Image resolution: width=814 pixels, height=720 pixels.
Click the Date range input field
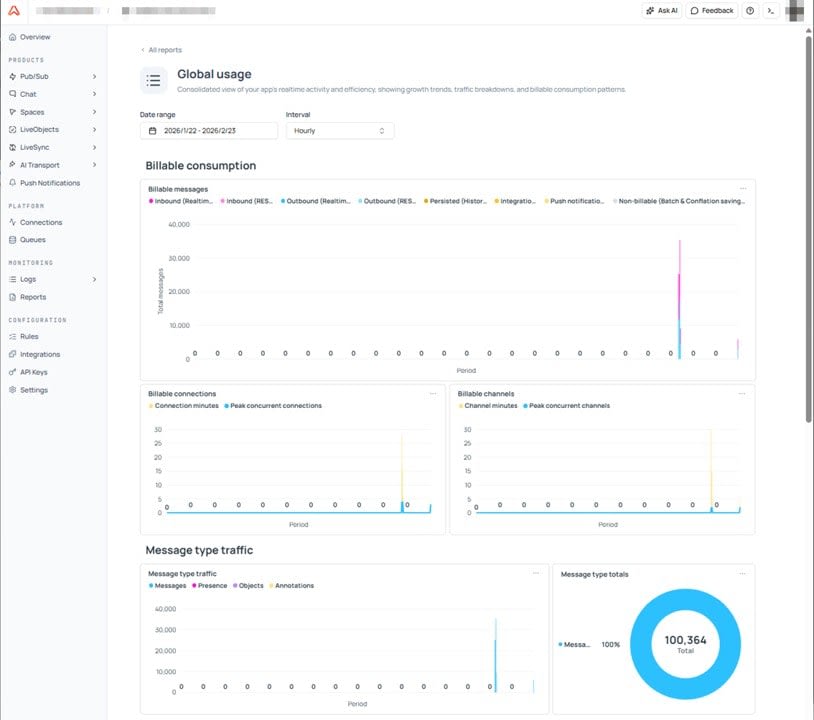[207, 130]
